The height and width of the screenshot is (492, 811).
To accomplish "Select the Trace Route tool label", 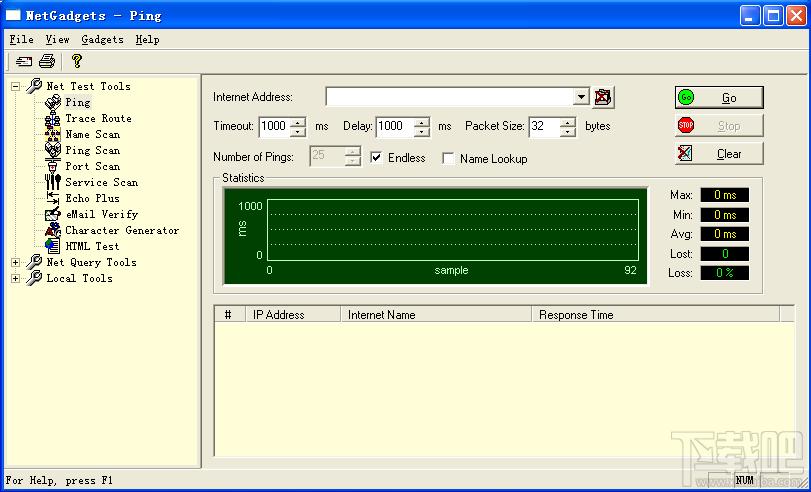I will [98, 118].
